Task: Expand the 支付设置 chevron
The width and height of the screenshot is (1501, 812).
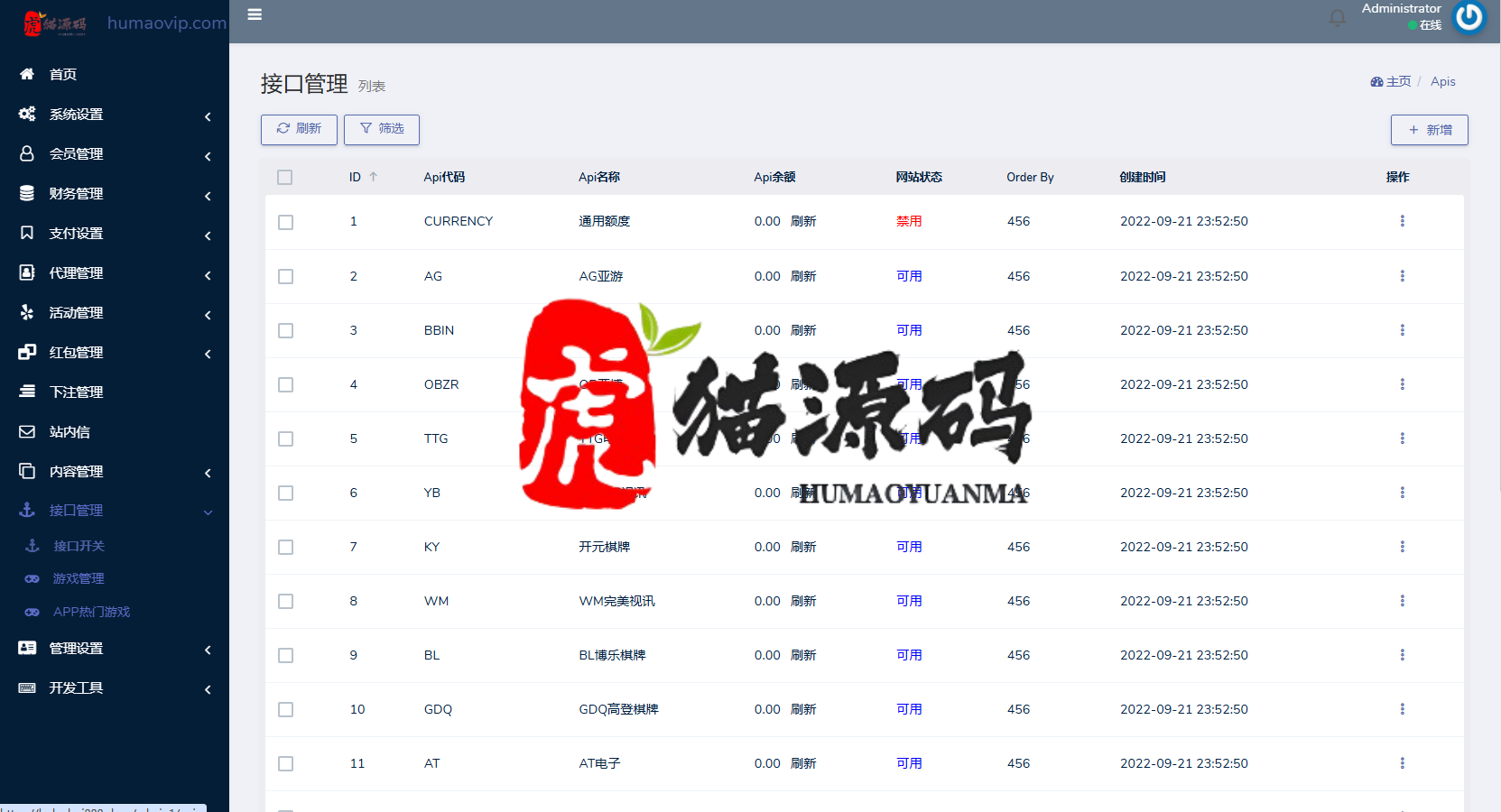Action: [208, 235]
